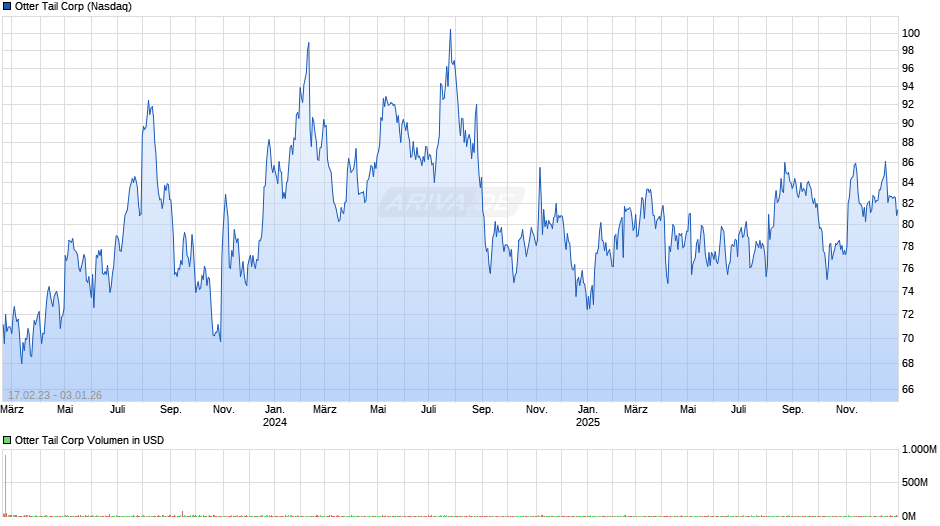
Task: Click the '0M' volume axis label
Action: [x=909, y=516]
